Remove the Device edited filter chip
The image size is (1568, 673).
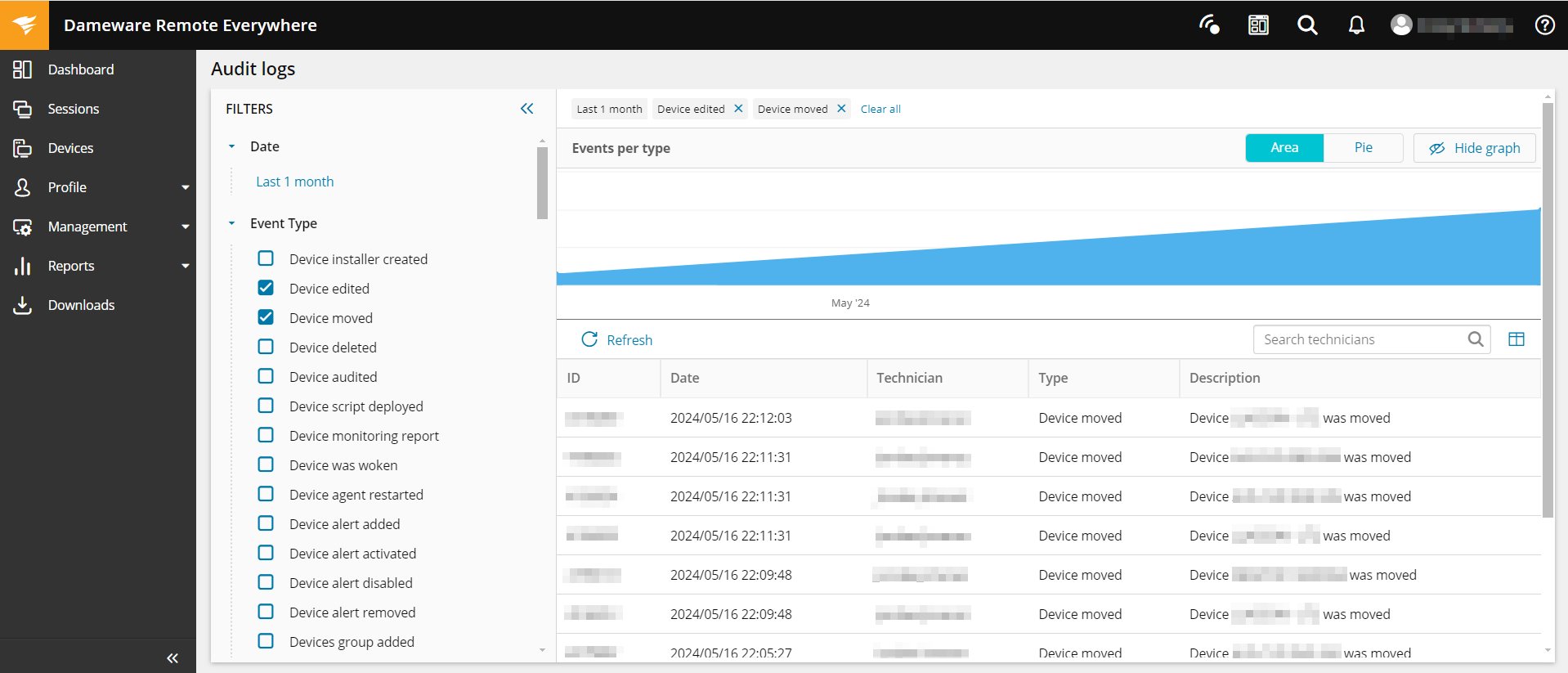pyautogui.click(x=738, y=109)
